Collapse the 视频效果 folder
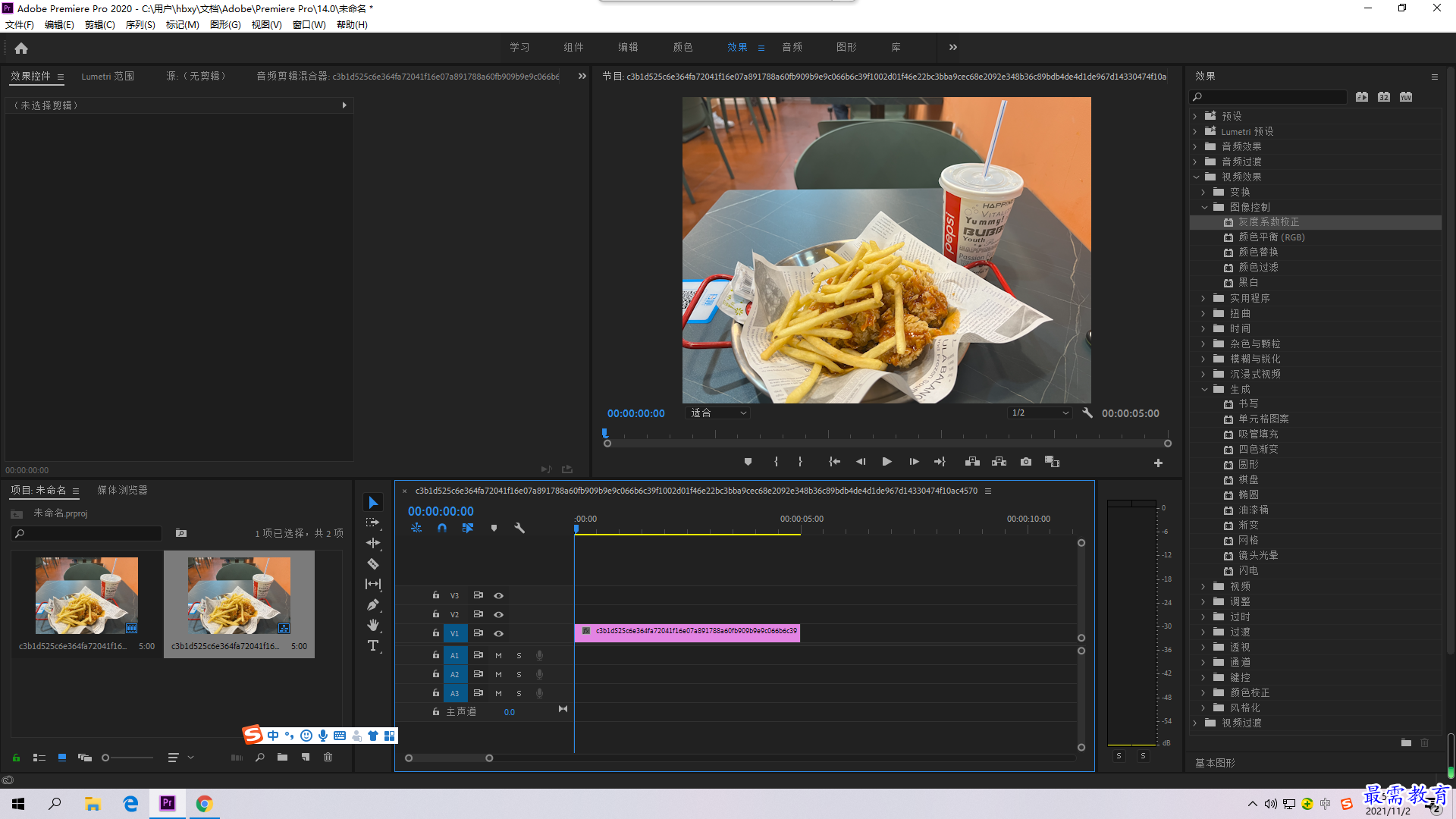Viewport: 1456px width, 819px height. [x=1196, y=177]
